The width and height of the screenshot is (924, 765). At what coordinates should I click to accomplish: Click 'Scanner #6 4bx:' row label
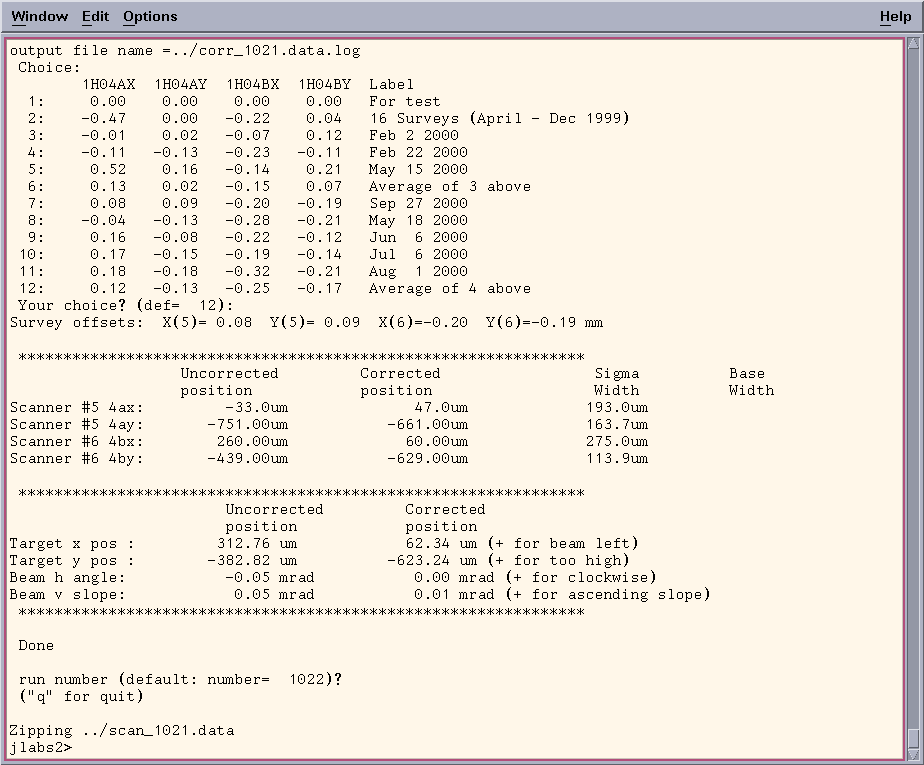(x=77, y=442)
